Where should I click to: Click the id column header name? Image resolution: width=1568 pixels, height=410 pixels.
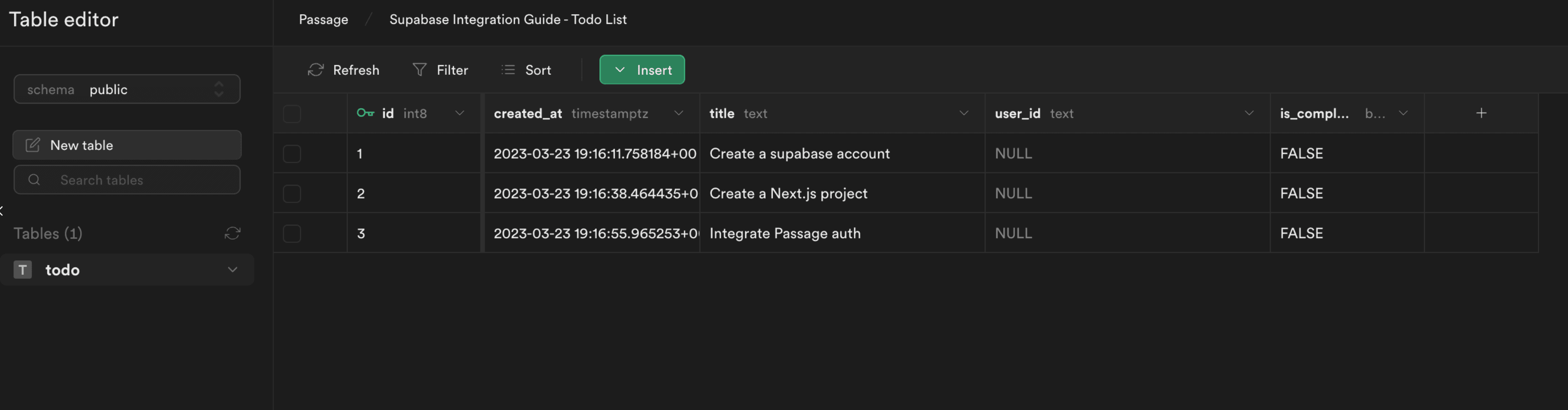(x=388, y=113)
